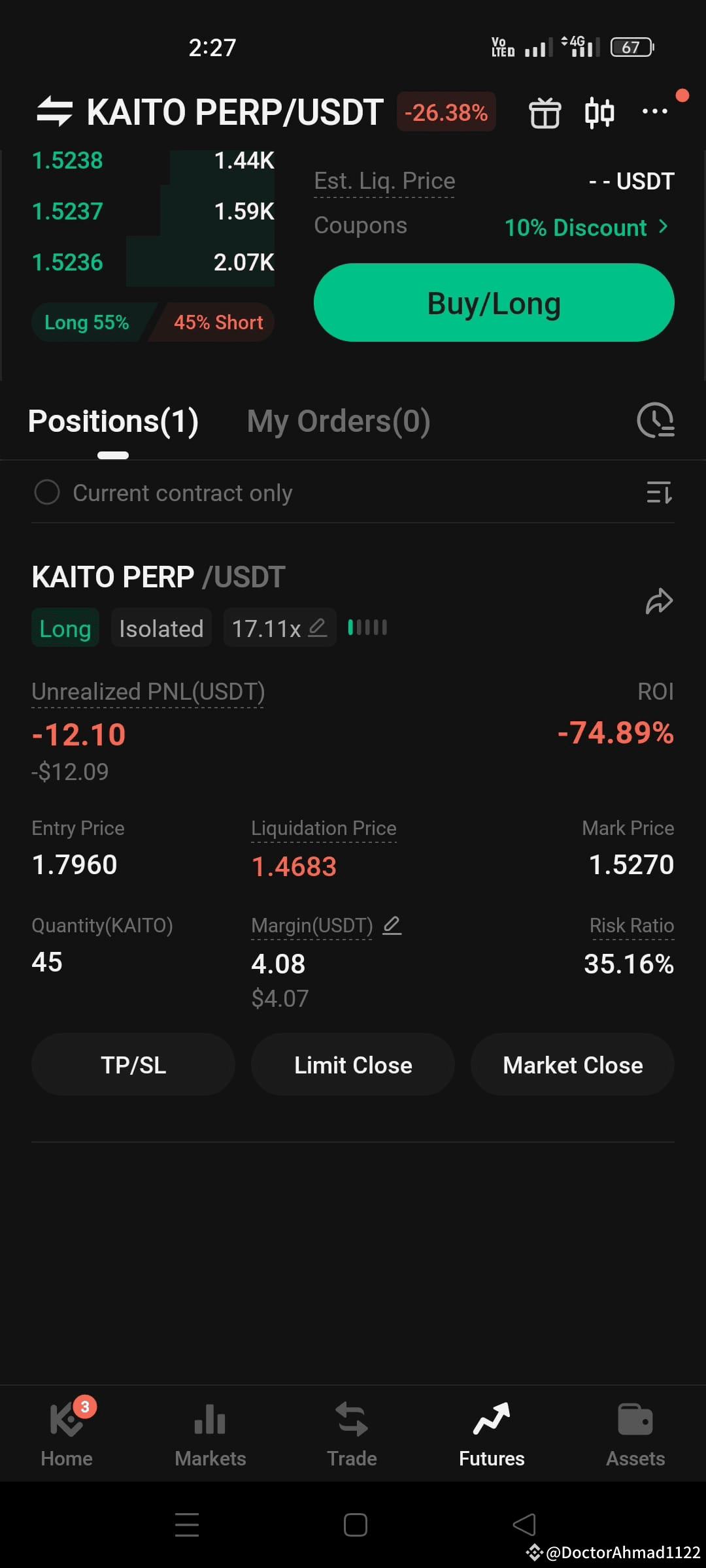The height and width of the screenshot is (1568, 706).
Task: Adjust the 17.11x leverage setting
Action: pos(280,628)
